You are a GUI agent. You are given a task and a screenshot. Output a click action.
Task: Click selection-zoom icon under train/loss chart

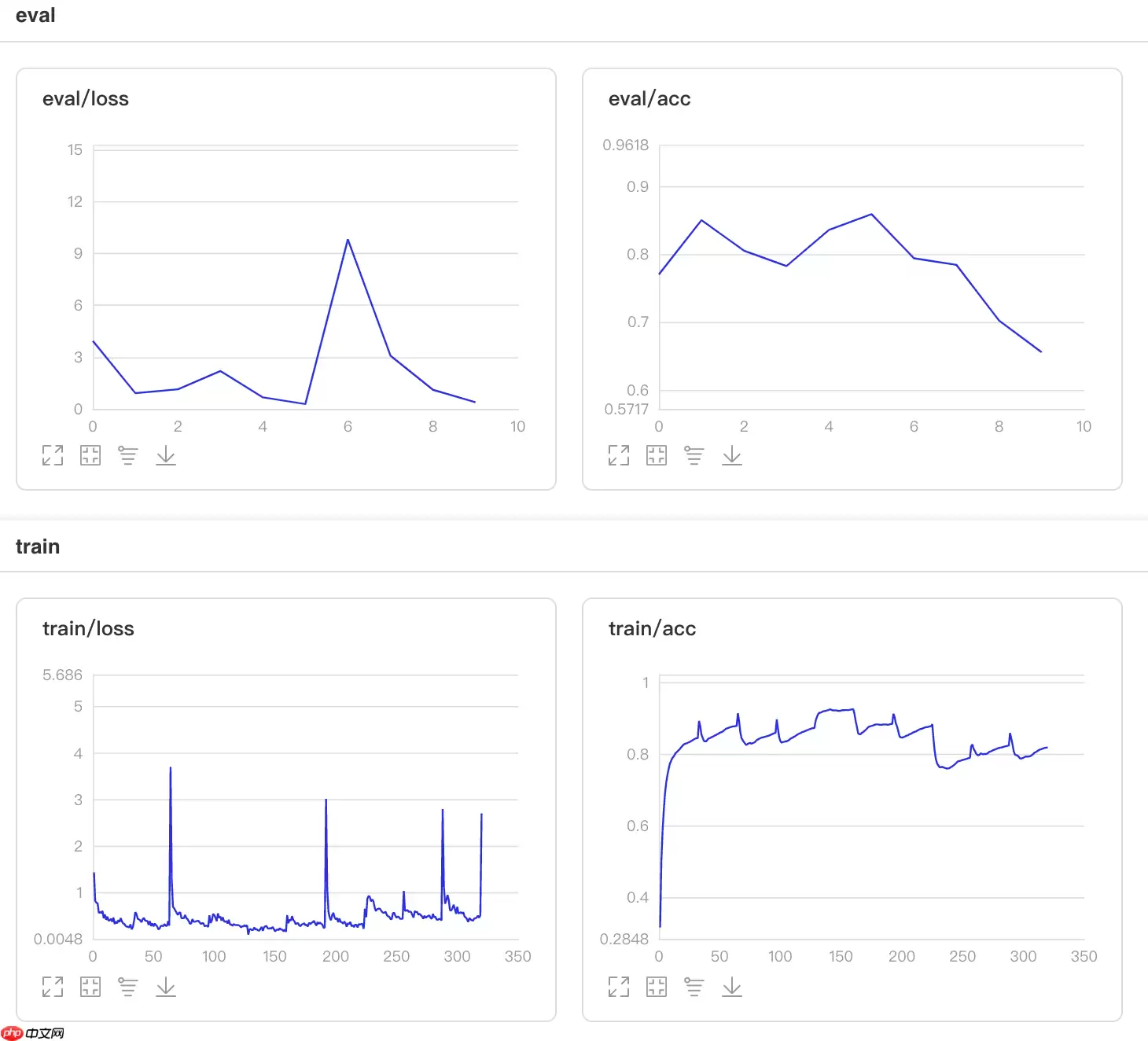pos(90,987)
